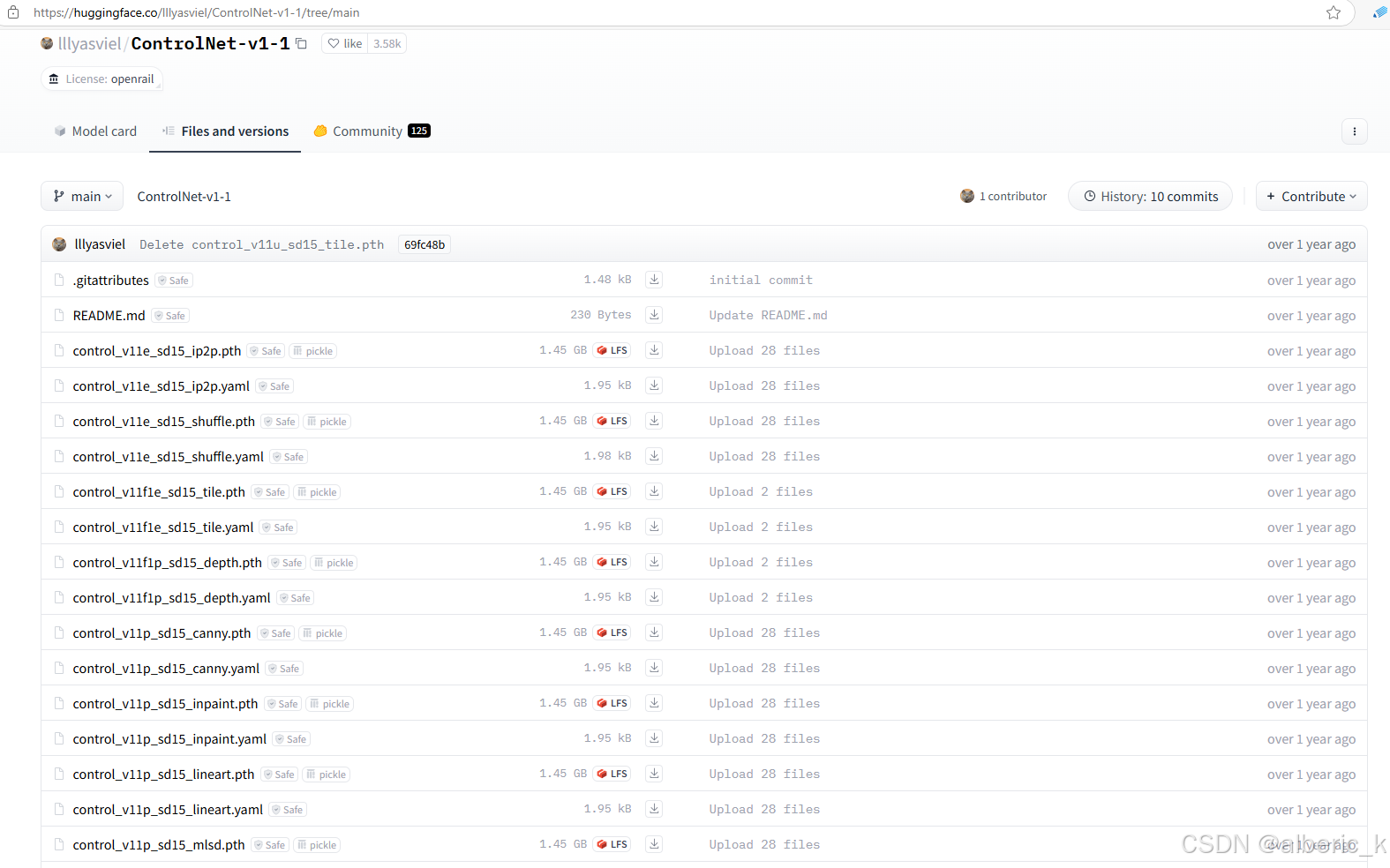1390x868 pixels.
Task: Click lllyasviel avatar in the commit row
Action: point(59,244)
